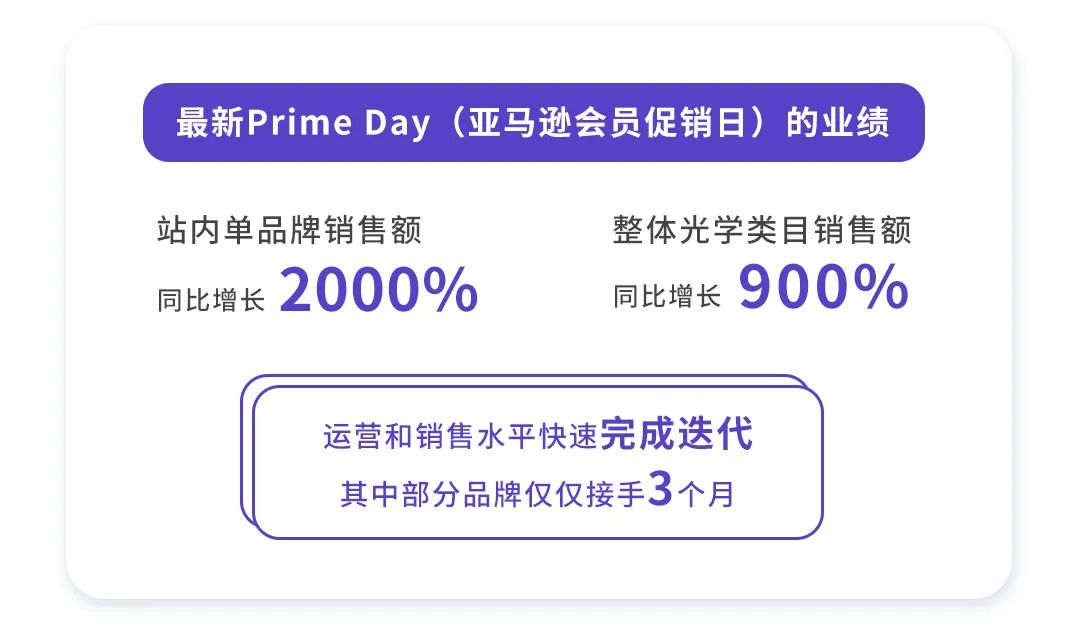The image size is (1080, 640).
Task: Click 亚马逊会员促销日 in the banner
Action: click(607, 123)
